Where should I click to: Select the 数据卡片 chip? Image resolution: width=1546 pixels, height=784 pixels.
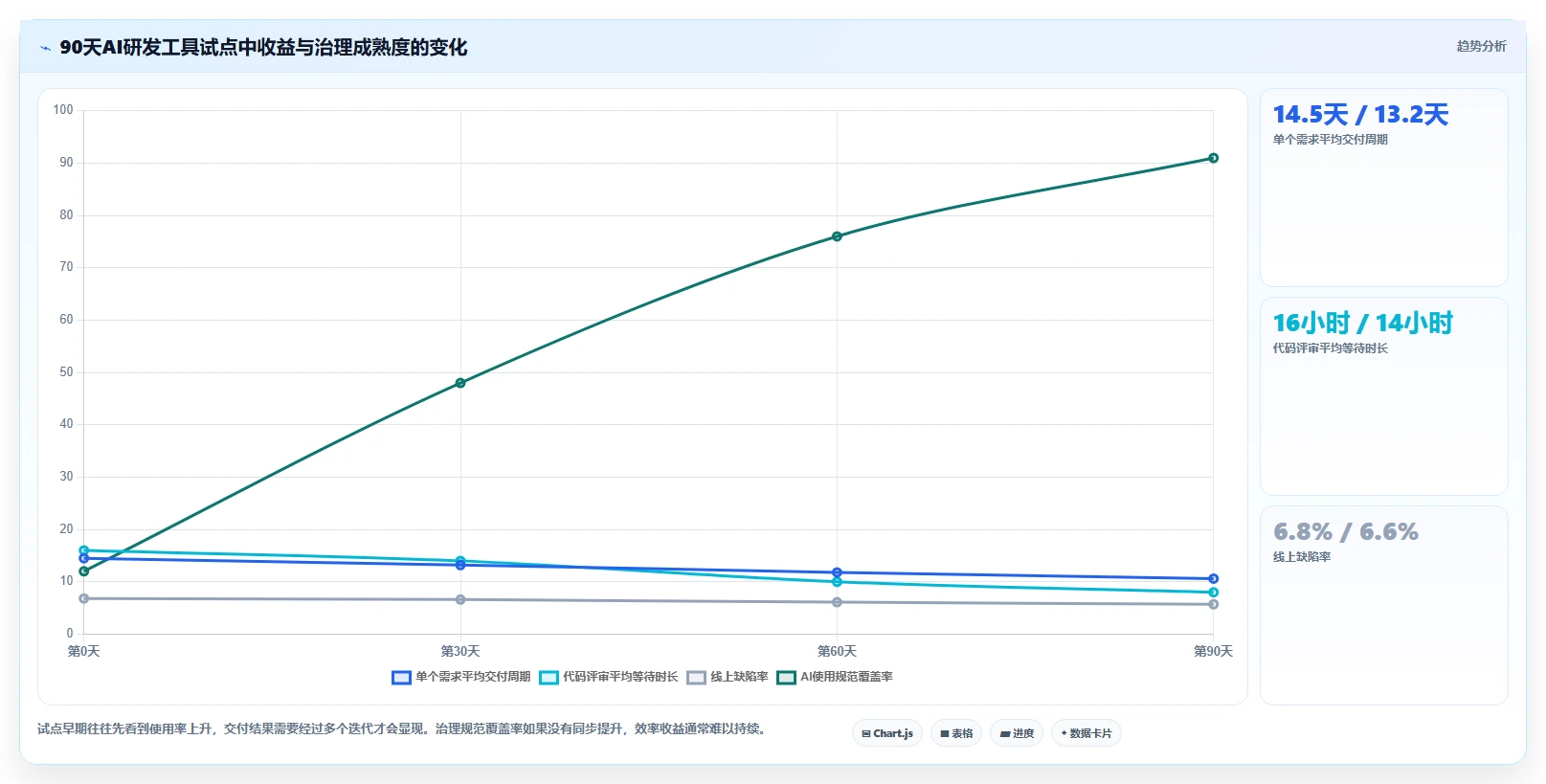tap(1087, 733)
